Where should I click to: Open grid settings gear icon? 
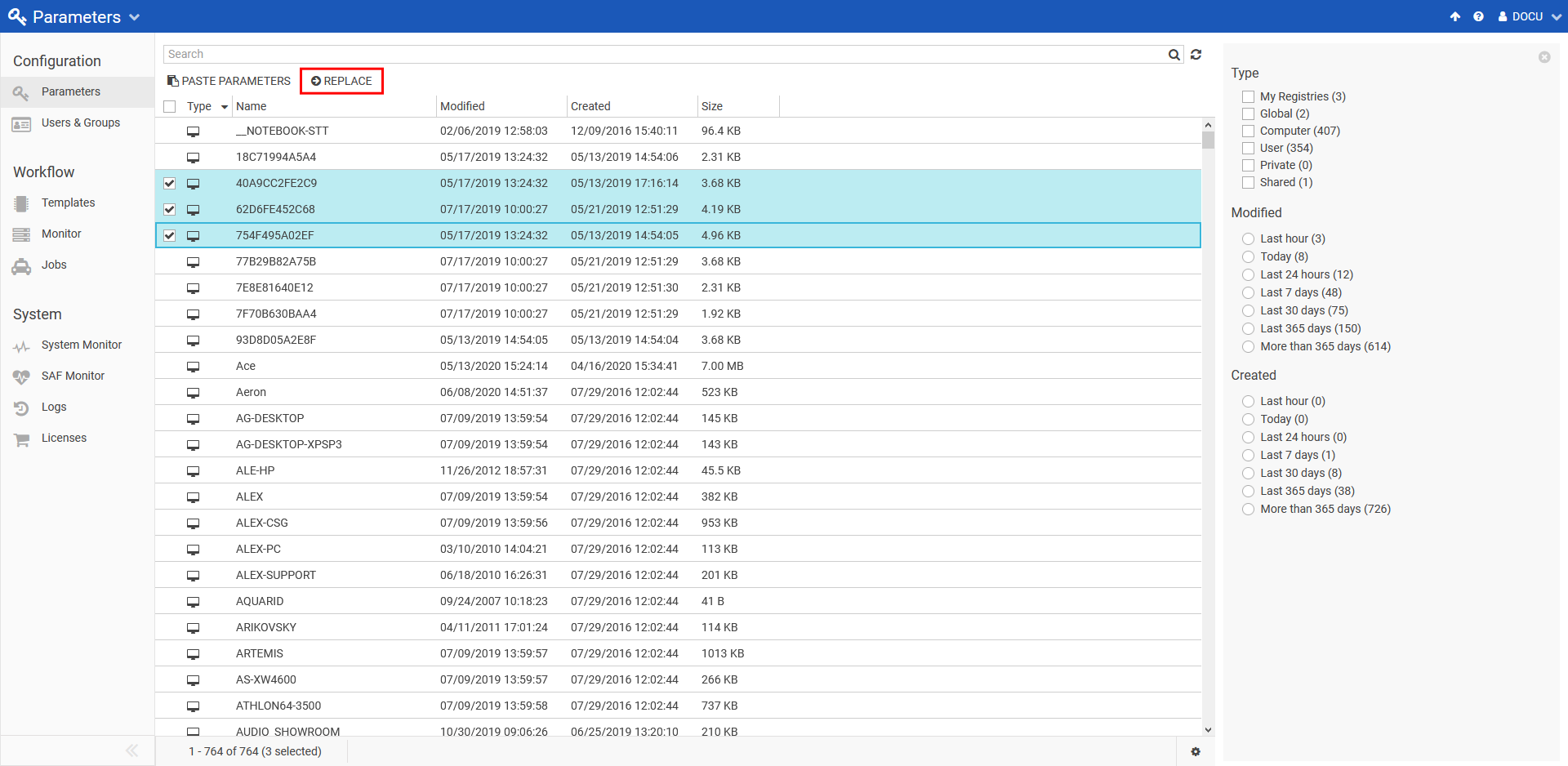coord(1196,751)
